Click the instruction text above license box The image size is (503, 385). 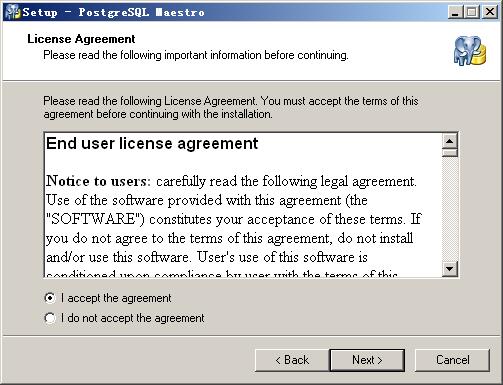pyautogui.click(x=231, y=107)
